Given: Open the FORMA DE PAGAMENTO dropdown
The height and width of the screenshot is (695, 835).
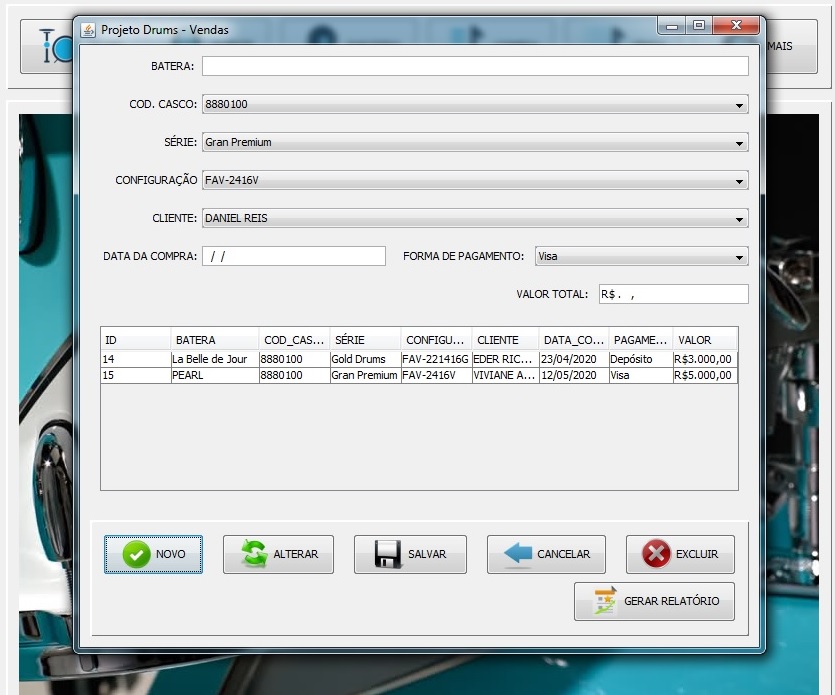Looking at the screenshot, I should click(740, 256).
